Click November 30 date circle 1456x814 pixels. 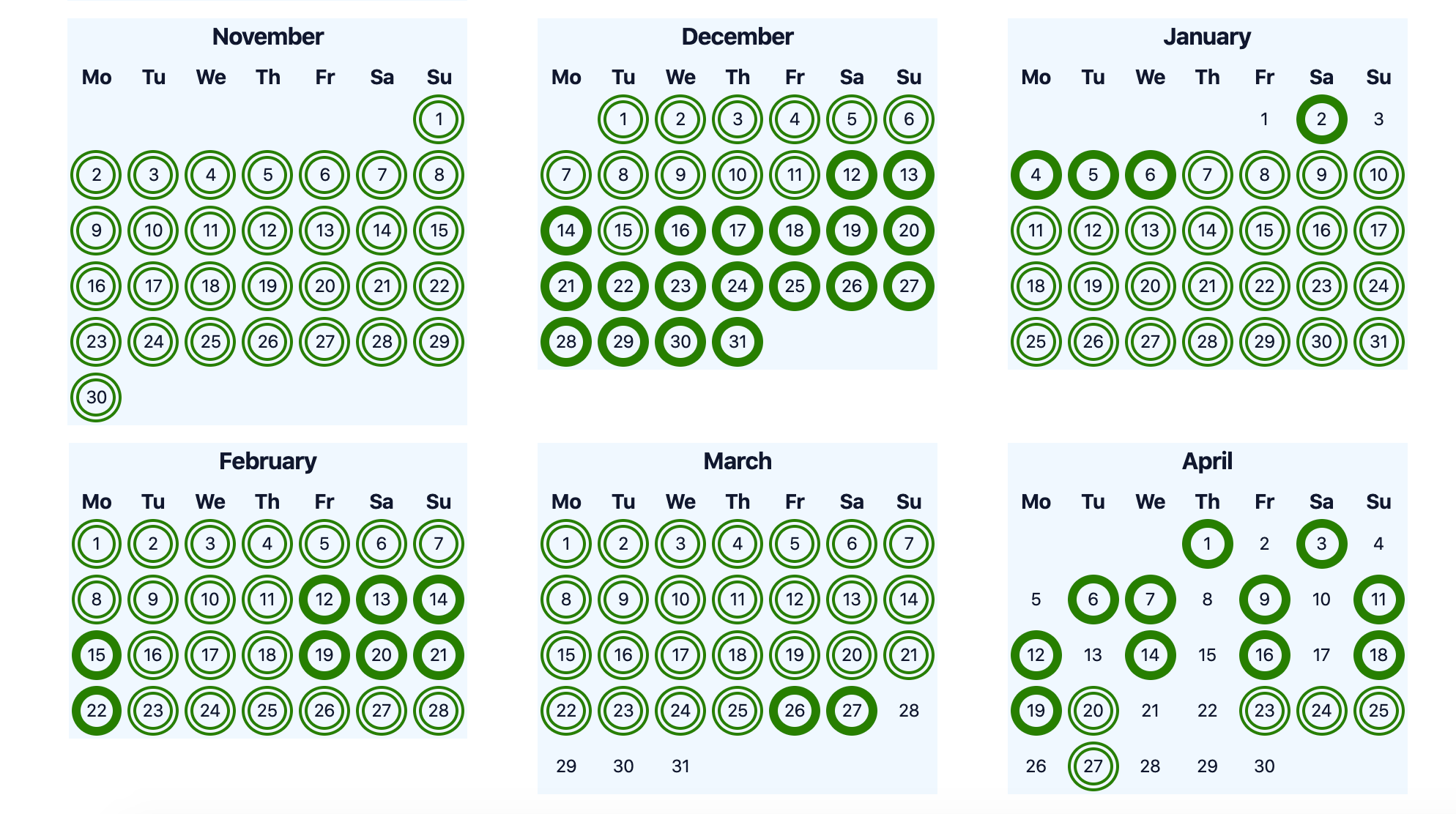96,397
